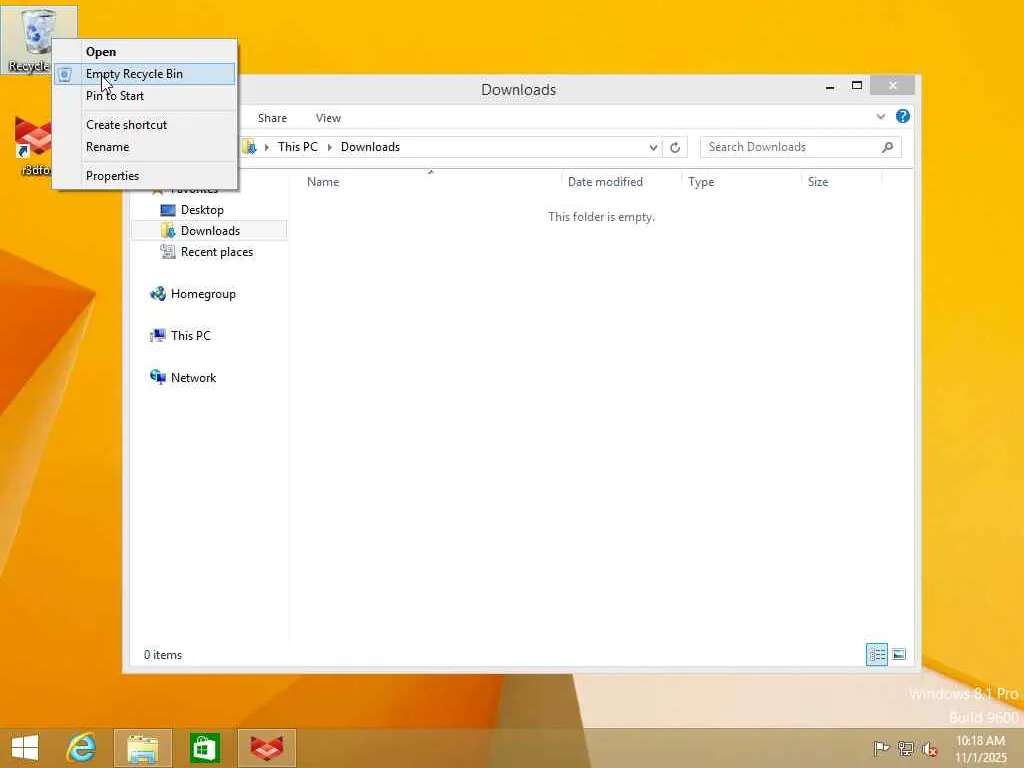This screenshot has height=768, width=1024.
Task: Open Windows Store from the taskbar
Action: pos(204,748)
